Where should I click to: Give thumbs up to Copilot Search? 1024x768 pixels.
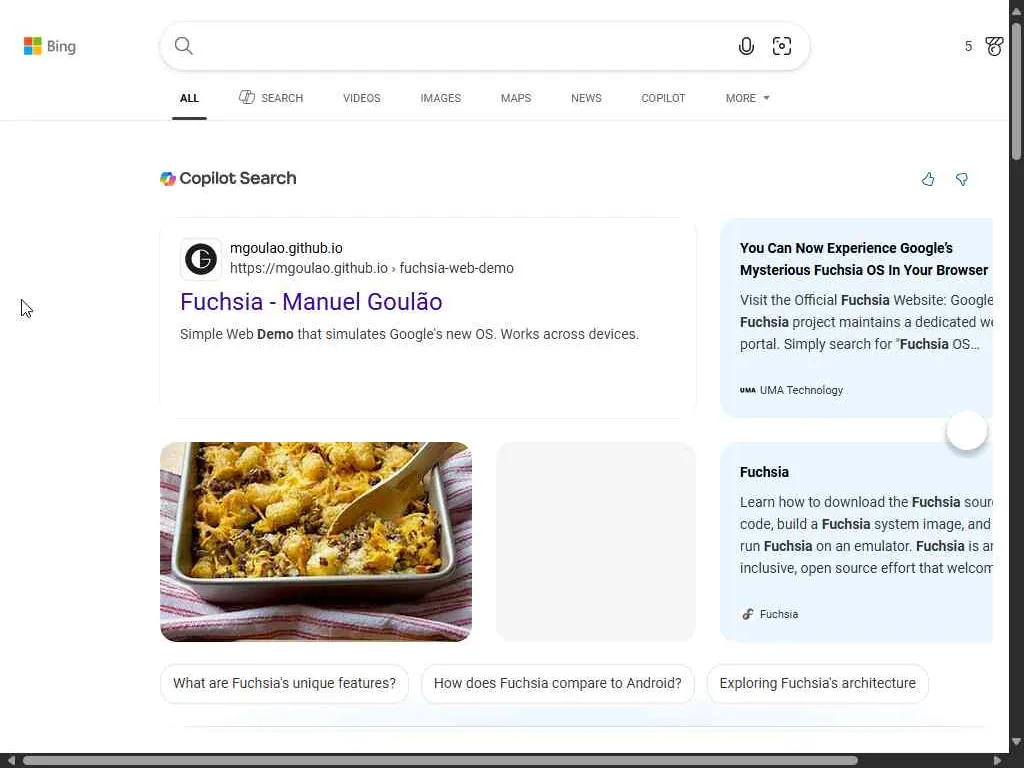pyautogui.click(x=928, y=179)
